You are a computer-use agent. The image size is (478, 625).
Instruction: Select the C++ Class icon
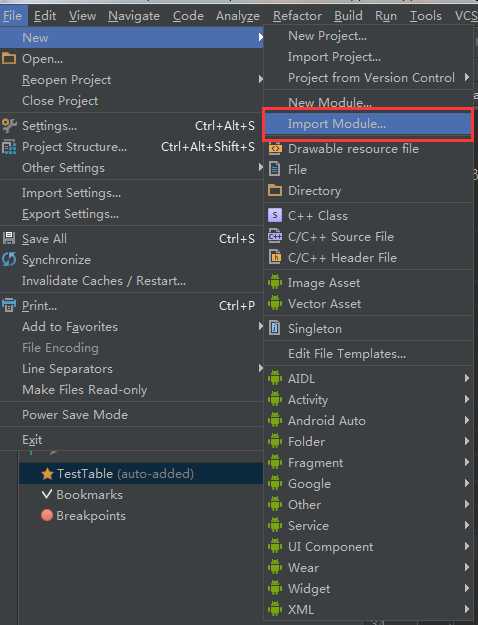pos(275,215)
